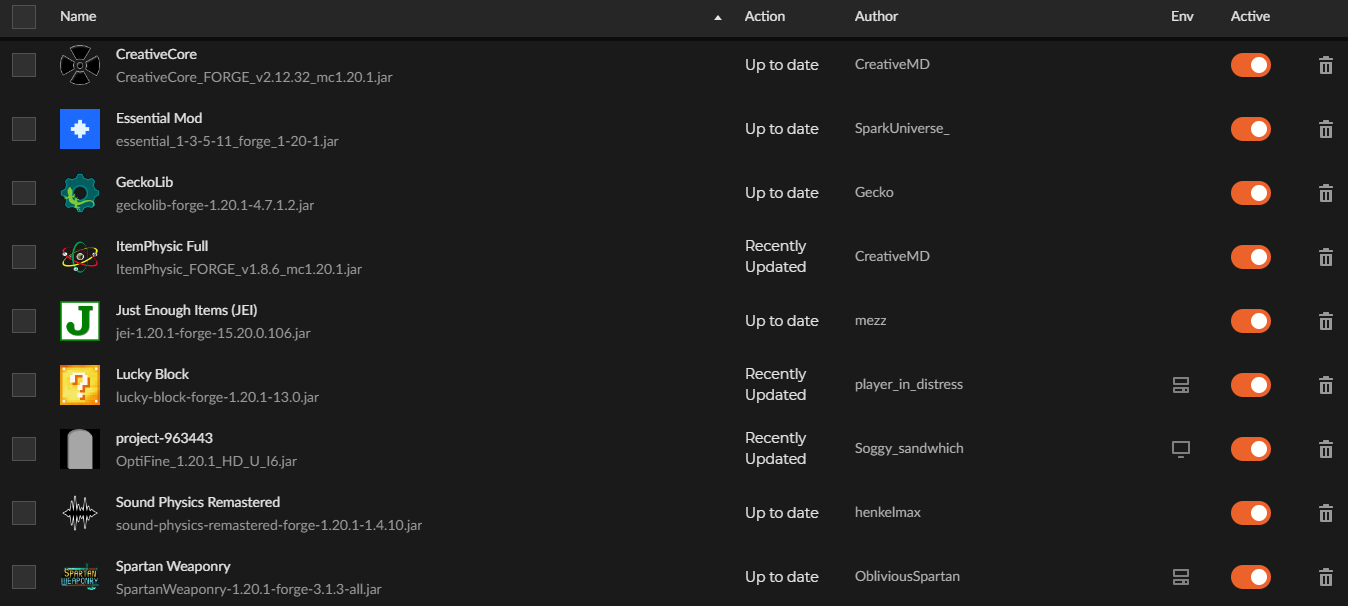Disable the Essential Mod active toggle
This screenshot has height=606, width=1348.
pyautogui.click(x=1251, y=129)
